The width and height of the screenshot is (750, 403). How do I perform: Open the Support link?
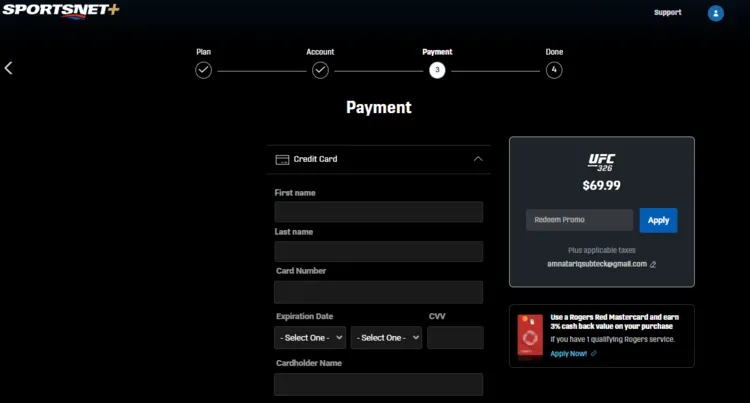point(667,13)
